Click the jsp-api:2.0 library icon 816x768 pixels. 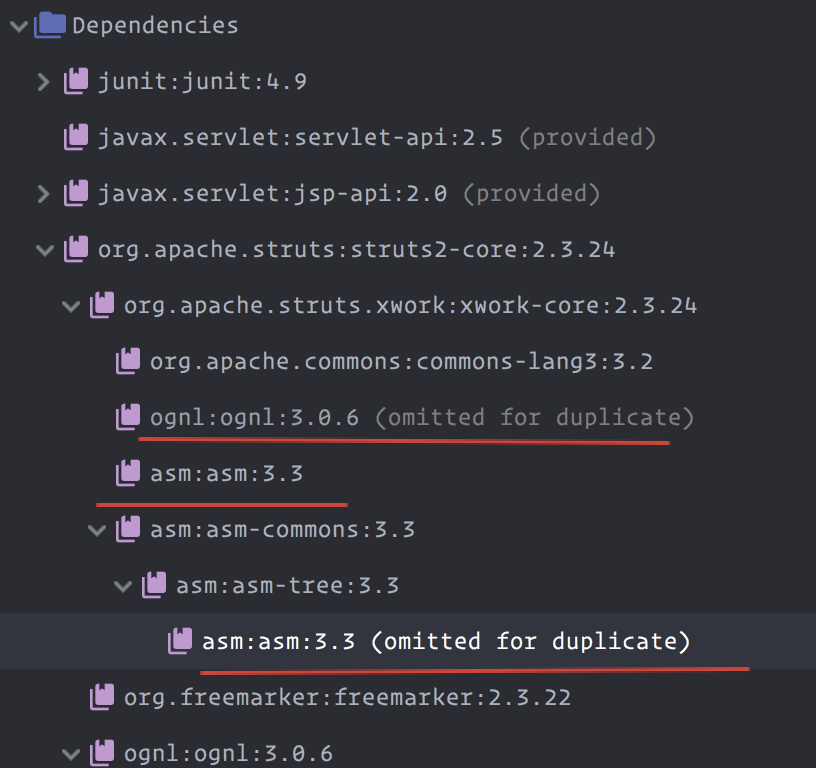tap(76, 193)
